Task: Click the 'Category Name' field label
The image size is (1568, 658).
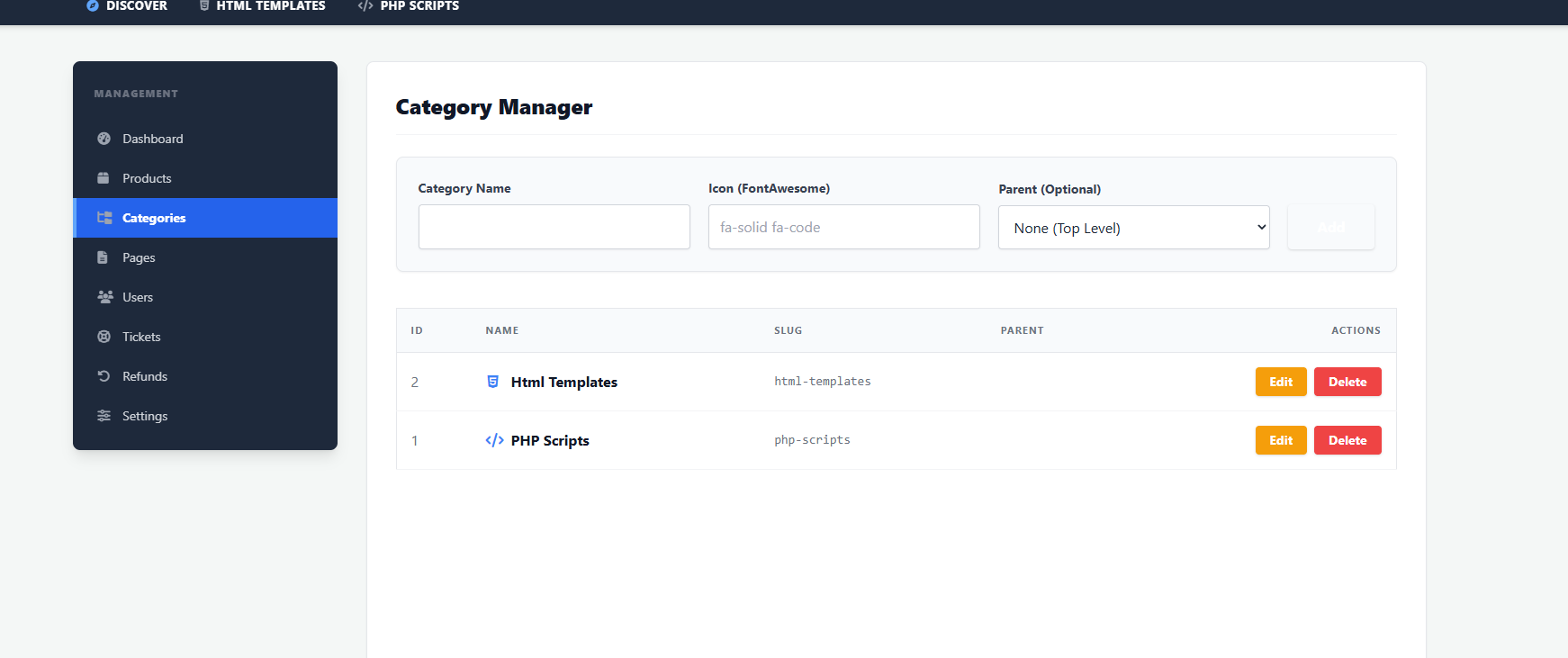Action: pos(464,188)
